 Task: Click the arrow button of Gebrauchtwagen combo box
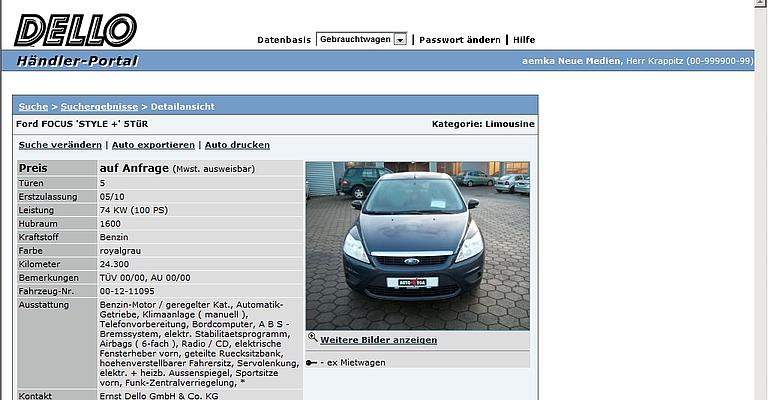400,39
